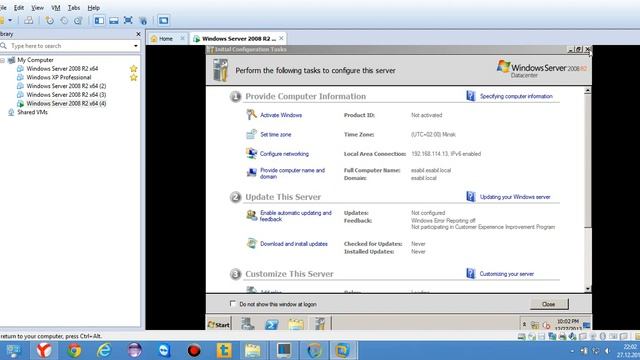Click the computer name and domain icon

coord(251,173)
